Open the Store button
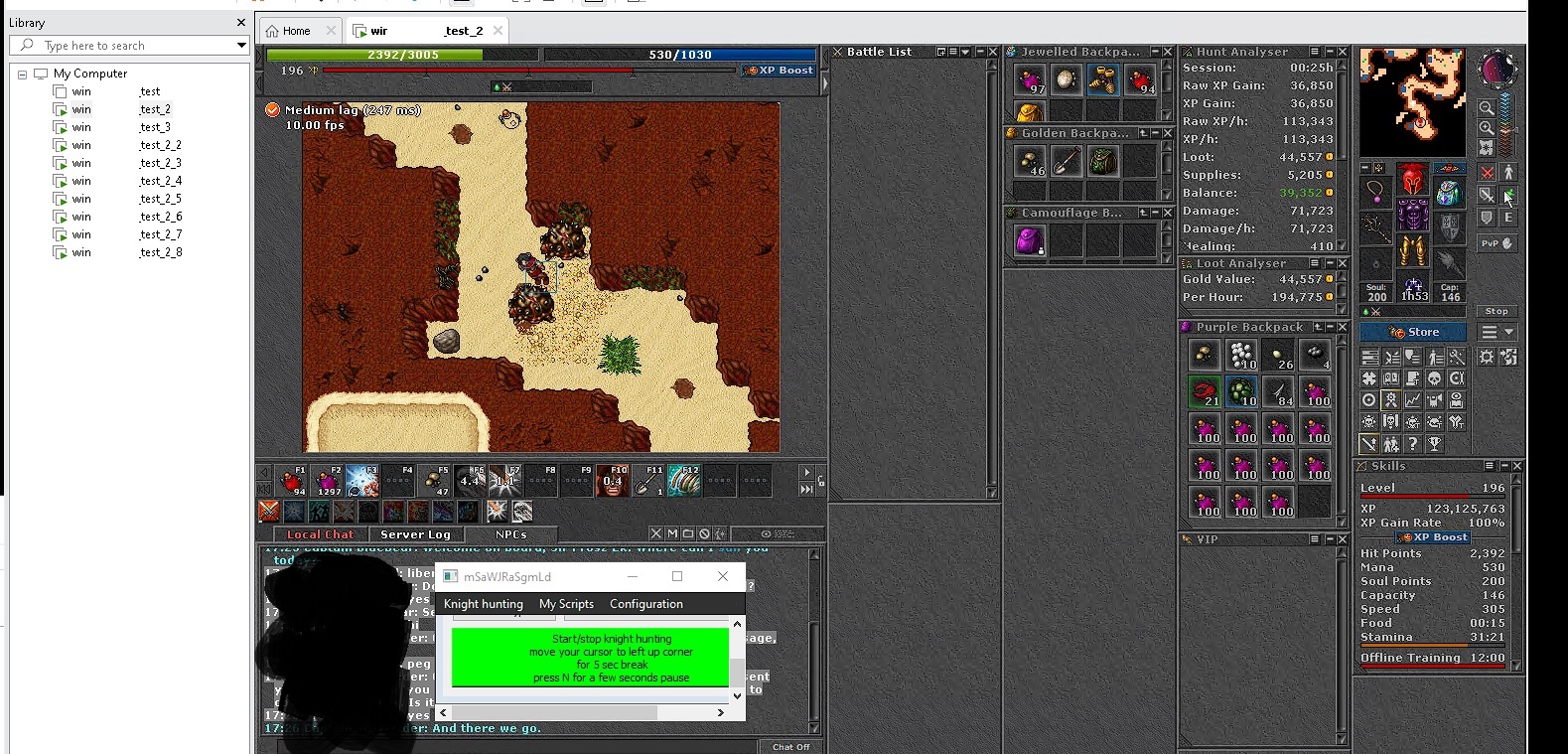The image size is (1568, 754). [x=1413, y=332]
